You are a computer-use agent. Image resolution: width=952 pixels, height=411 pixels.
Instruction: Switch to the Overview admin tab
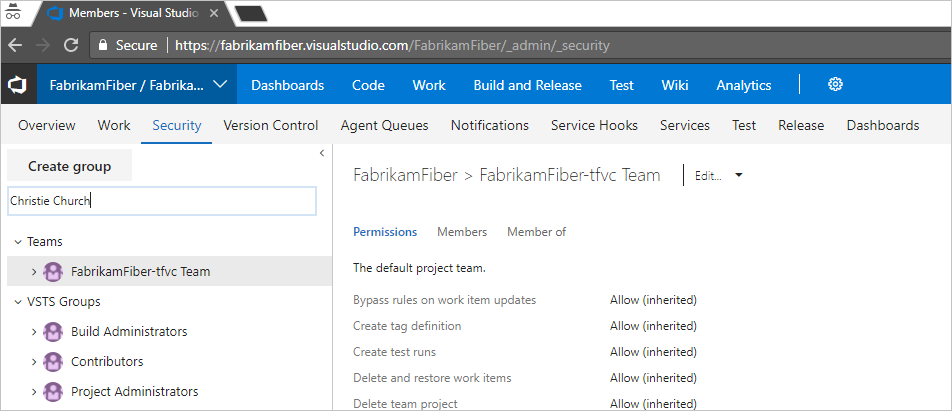pyautogui.click(x=47, y=125)
